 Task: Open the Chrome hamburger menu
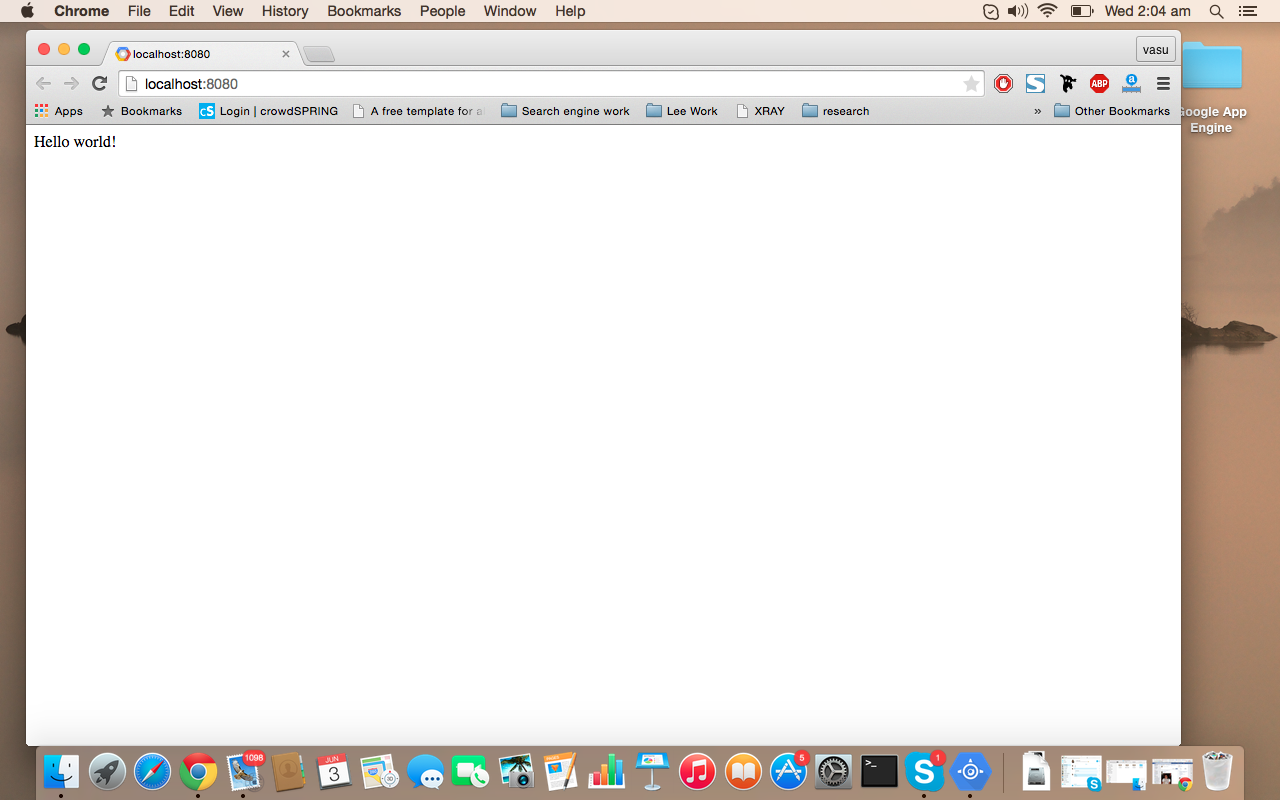1163,84
